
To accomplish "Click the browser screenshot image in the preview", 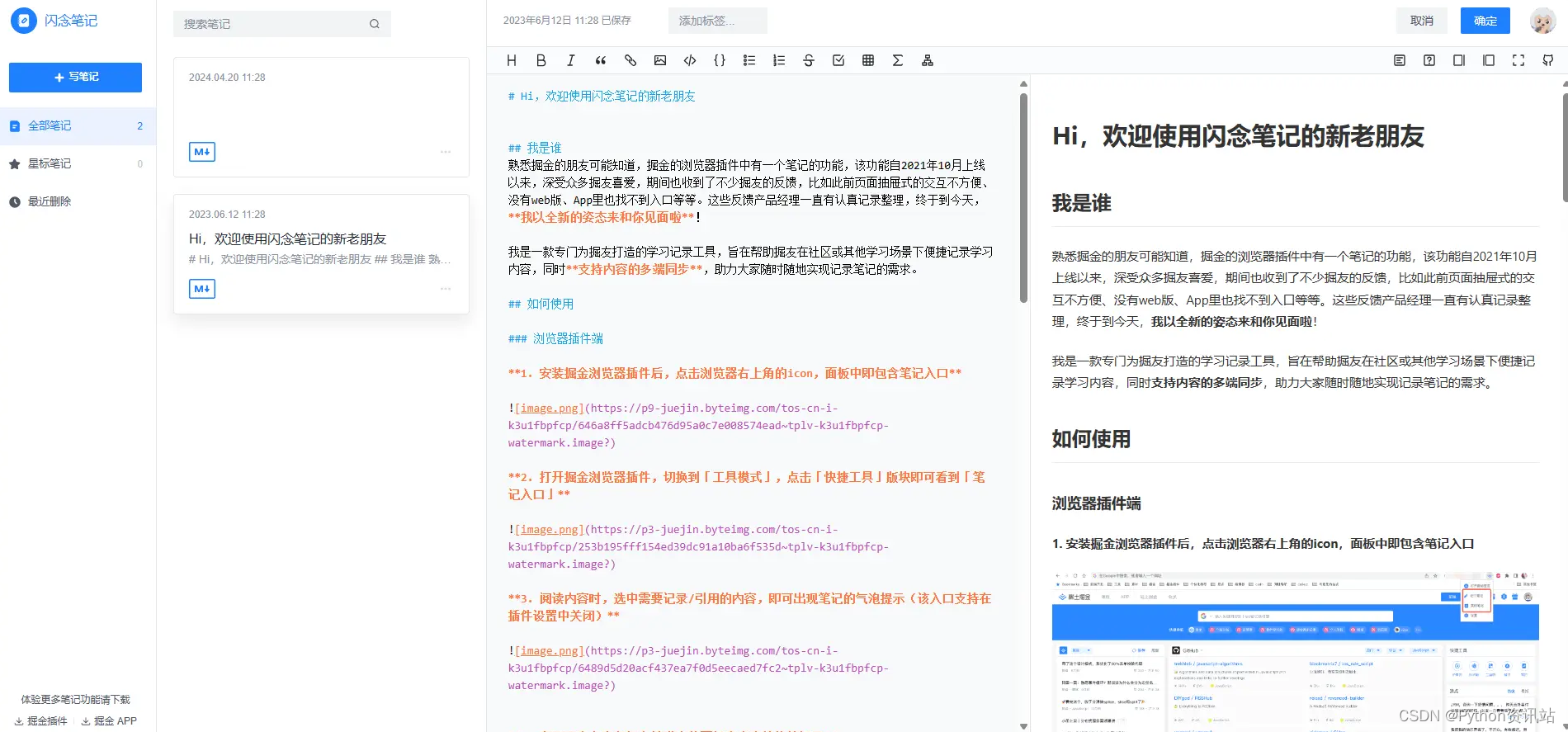I will (x=1295, y=650).
